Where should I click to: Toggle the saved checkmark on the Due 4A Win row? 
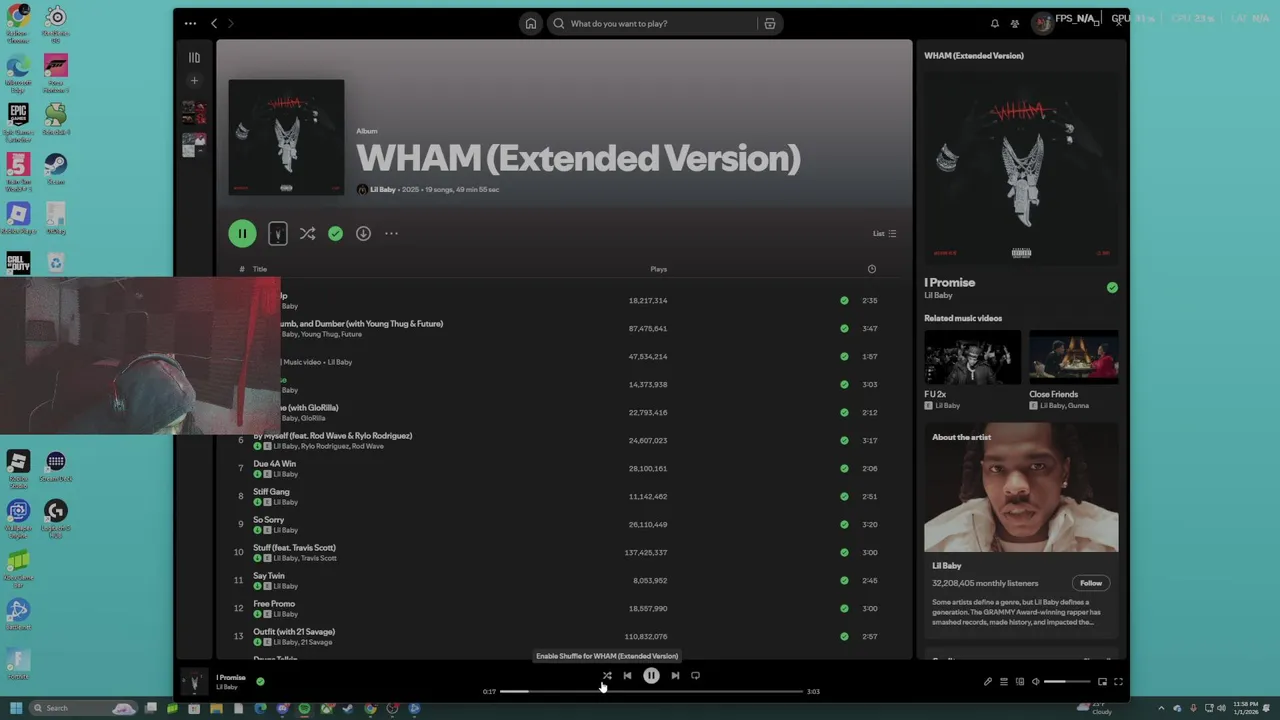(844, 468)
